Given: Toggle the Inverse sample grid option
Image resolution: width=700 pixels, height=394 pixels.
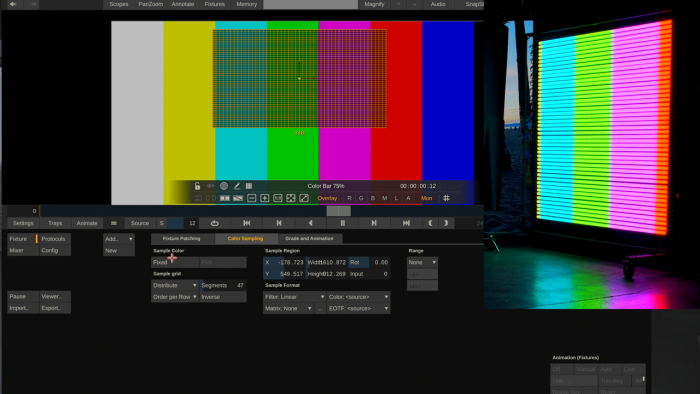Looking at the screenshot, I should [223, 297].
